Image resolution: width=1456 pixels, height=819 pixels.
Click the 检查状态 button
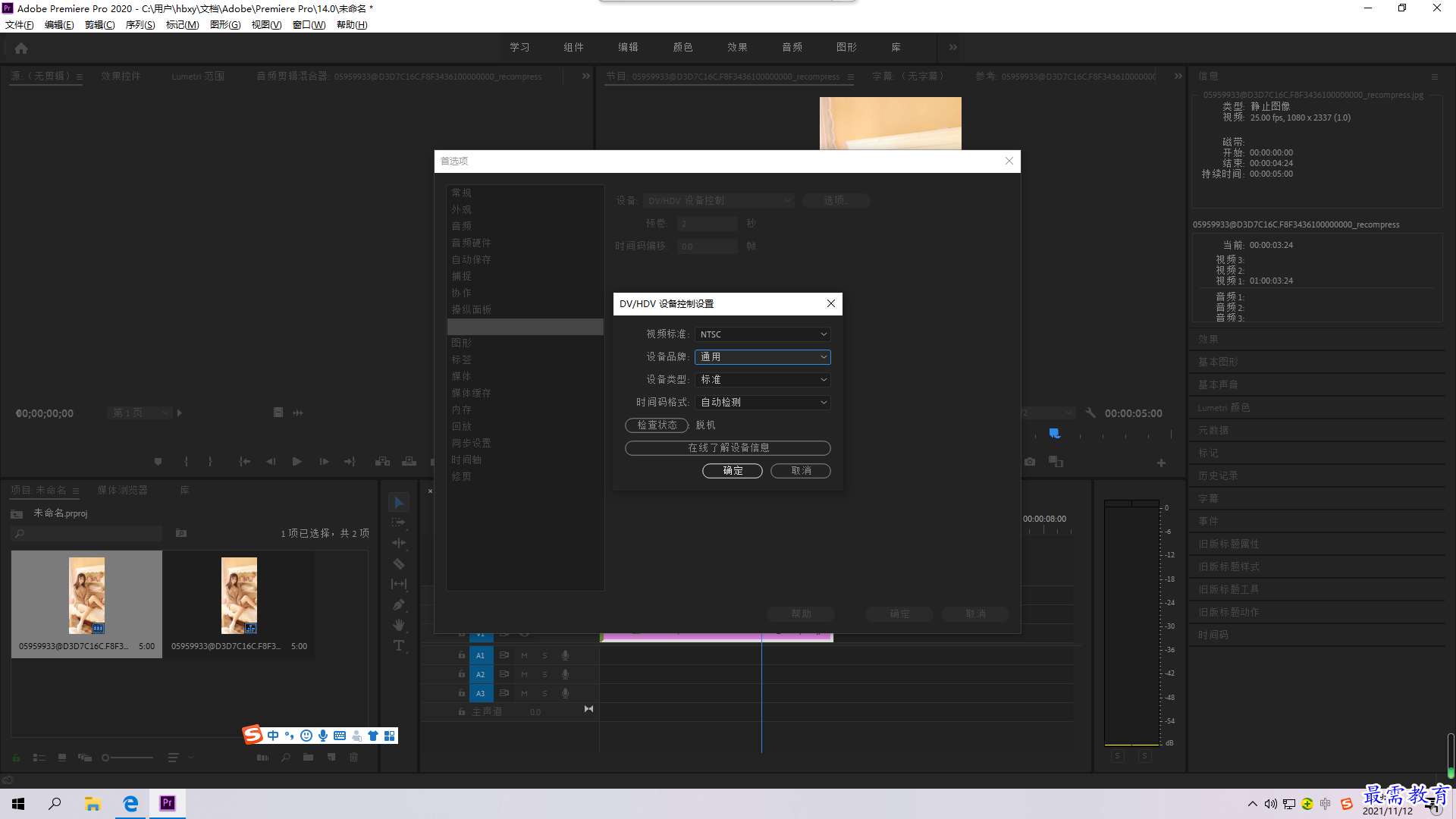click(657, 425)
